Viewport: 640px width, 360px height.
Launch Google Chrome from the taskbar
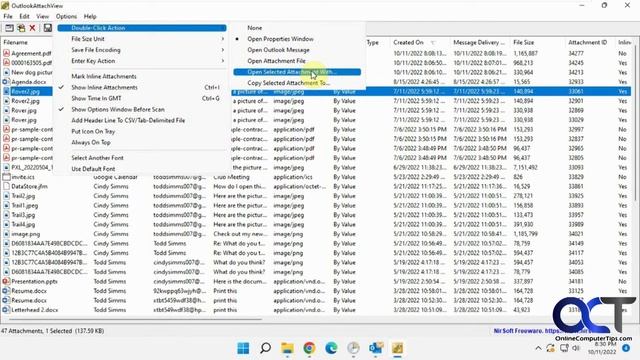coord(309,348)
